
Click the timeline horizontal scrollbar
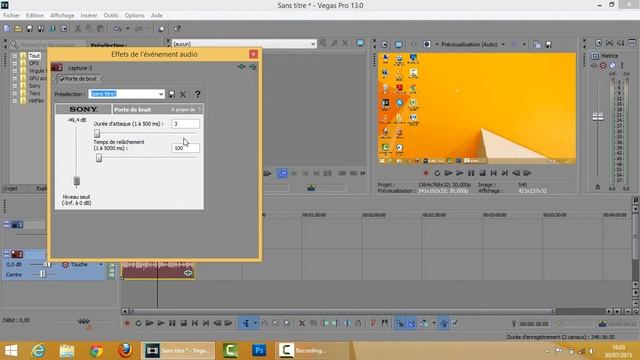coord(342,311)
